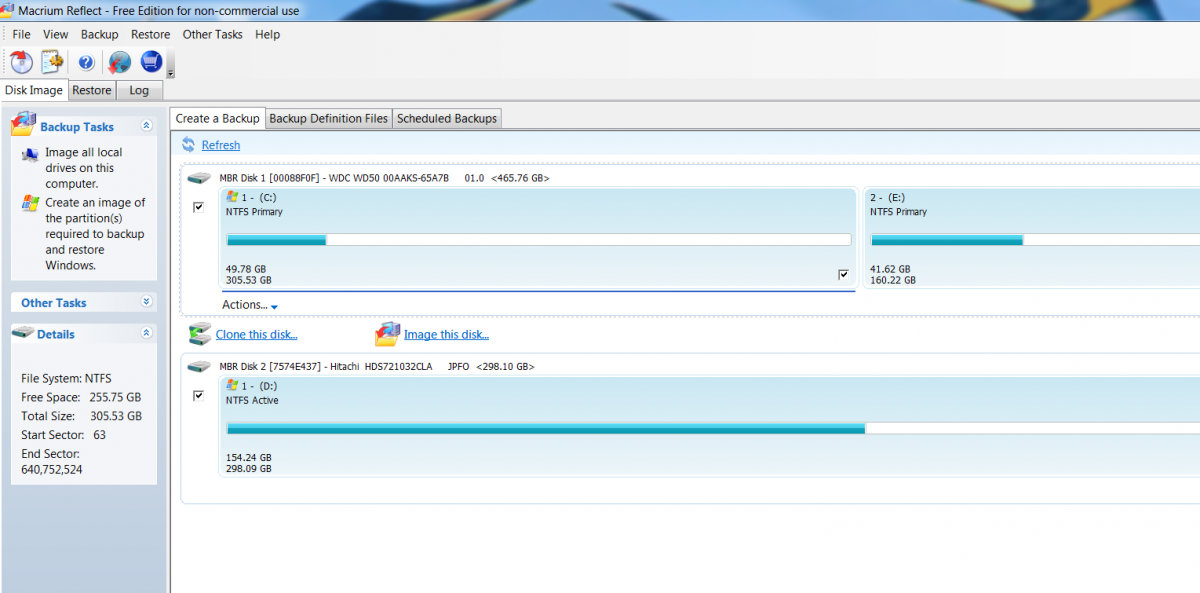The height and width of the screenshot is (593, 1200).
Task: Select Image all local drives on this computer
Action: coord(84,168)
